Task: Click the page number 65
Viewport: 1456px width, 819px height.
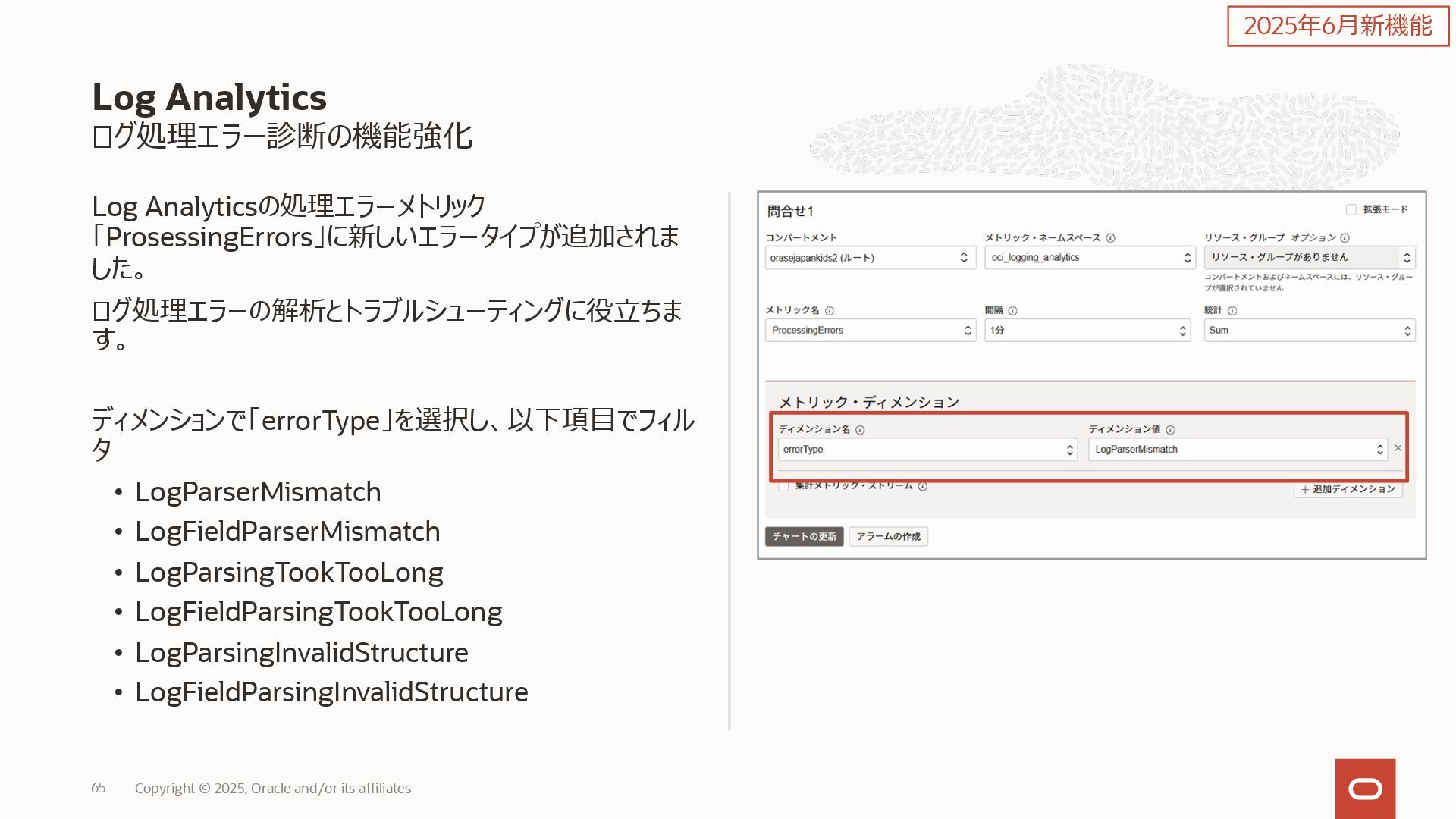Action: point(99,788)
